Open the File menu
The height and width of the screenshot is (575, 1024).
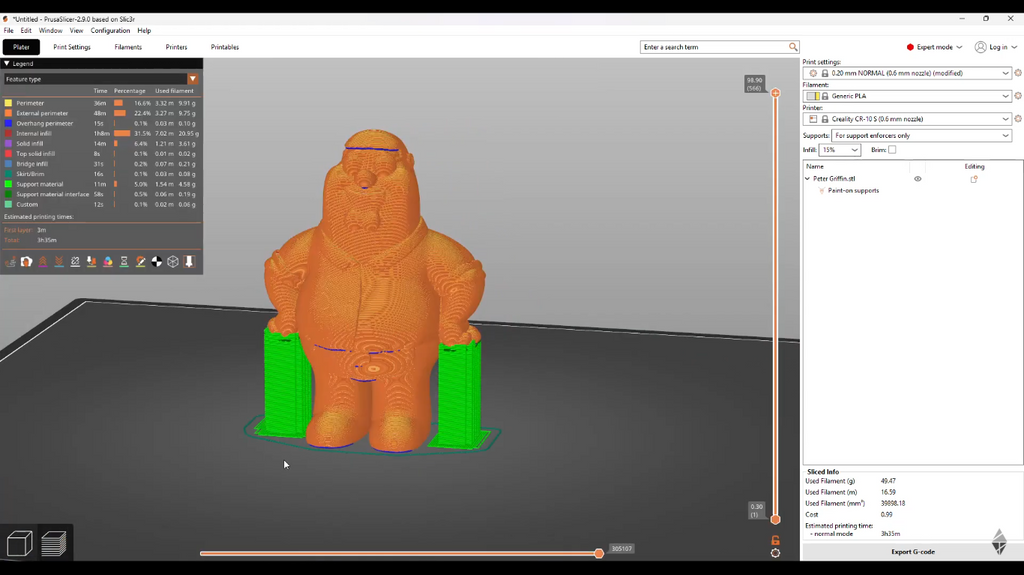coord(8,31)
